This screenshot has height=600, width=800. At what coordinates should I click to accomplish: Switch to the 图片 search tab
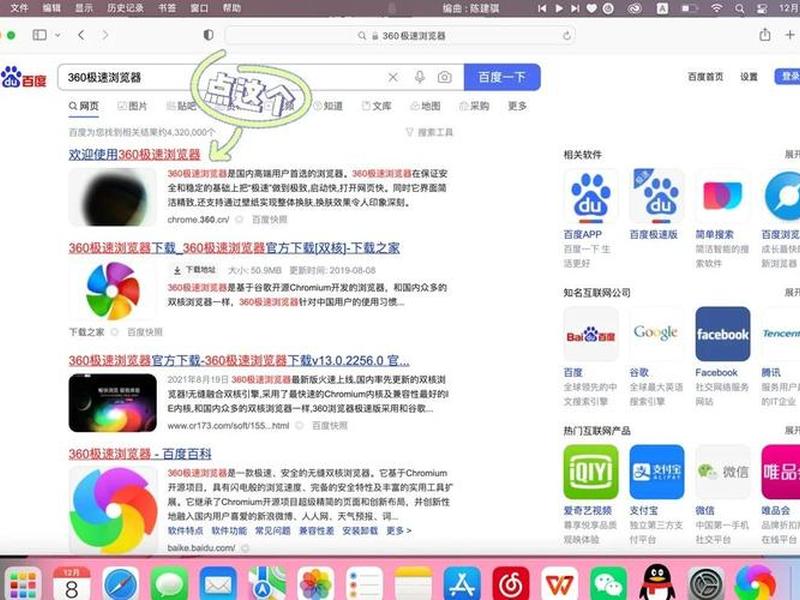point(132,106)
